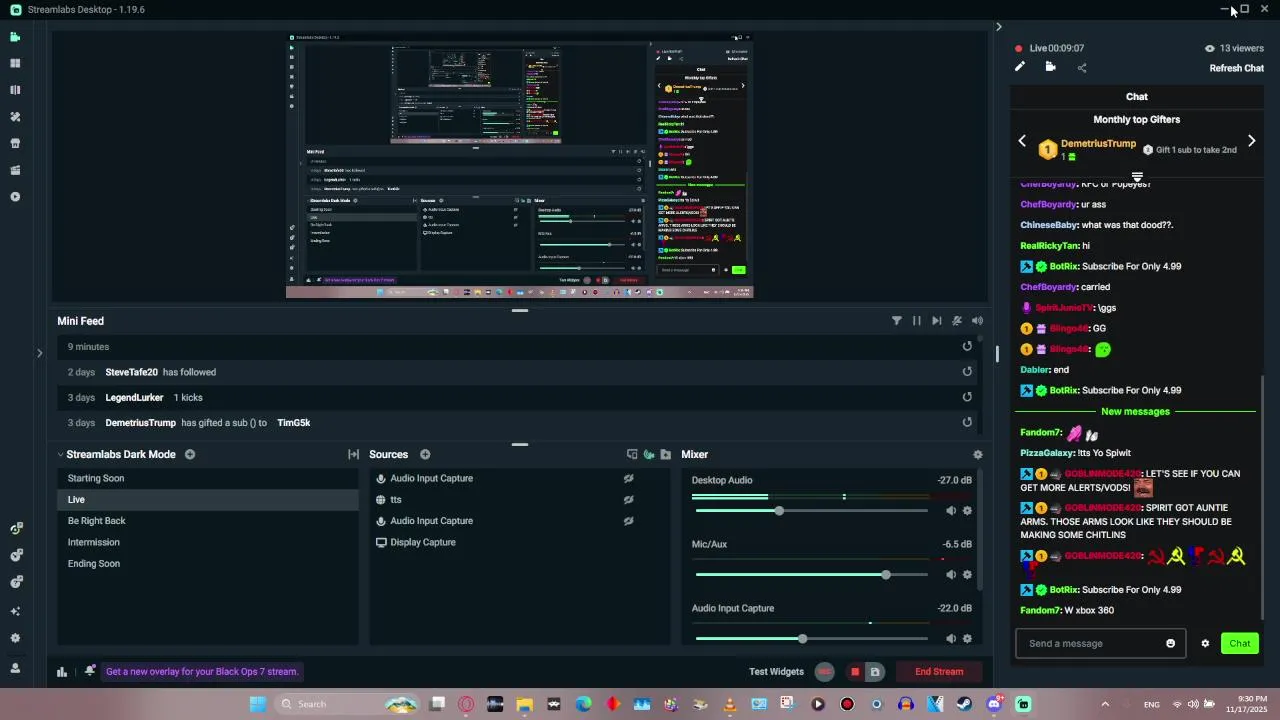Open the App Store icon in sidebar
Screen dimensions: 1280x720
pos(15,143)
